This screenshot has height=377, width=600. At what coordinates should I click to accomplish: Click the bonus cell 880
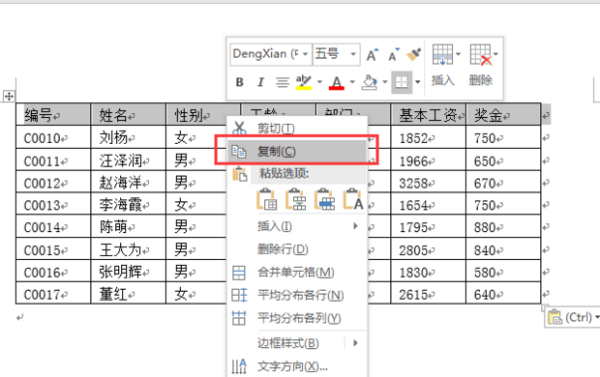(504, 227)
